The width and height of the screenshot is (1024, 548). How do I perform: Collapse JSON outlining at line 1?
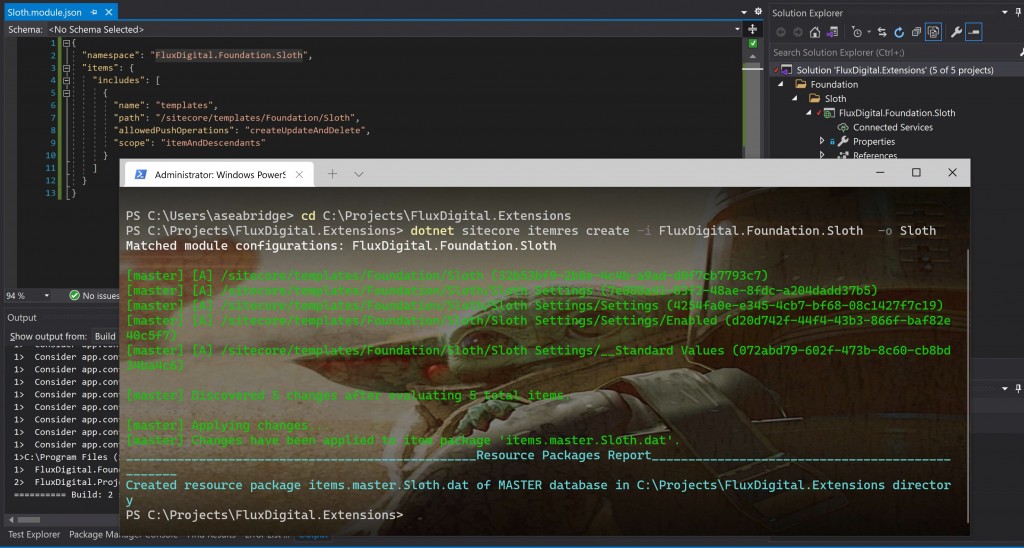click(x=66, y=43)
